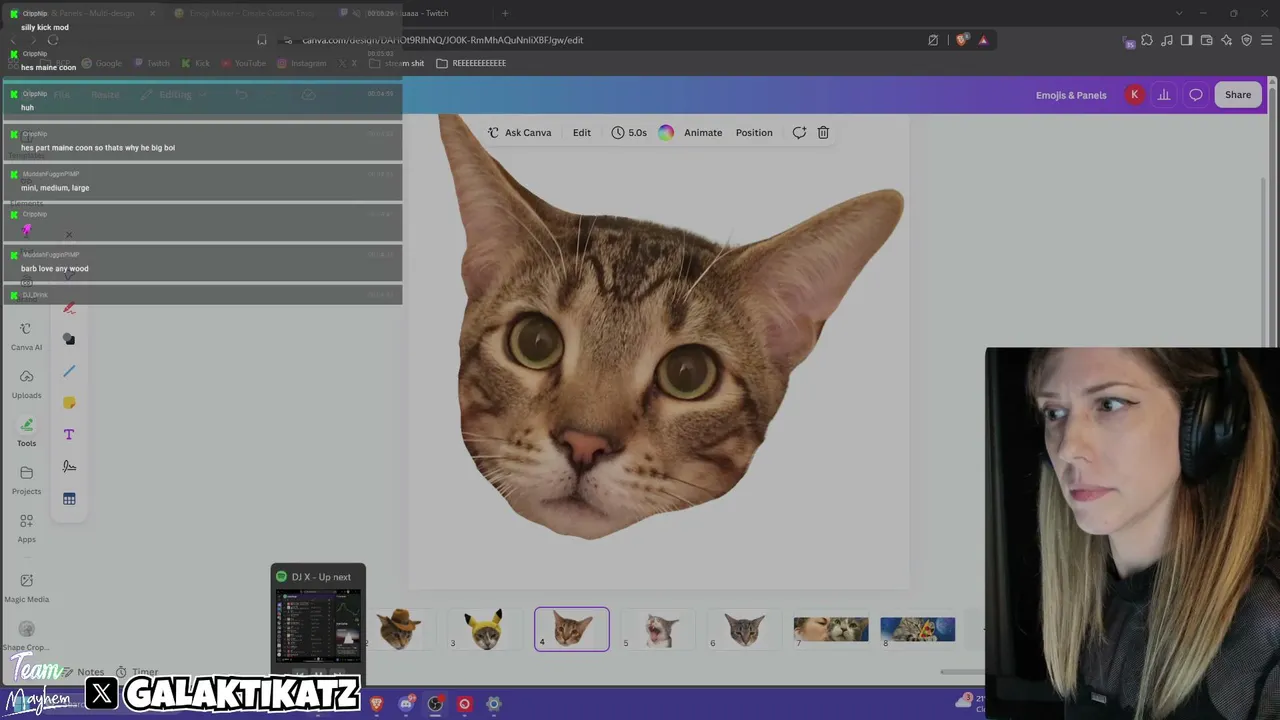
Task: Select the yellow sticky note tool
Action: coord(69,403)
